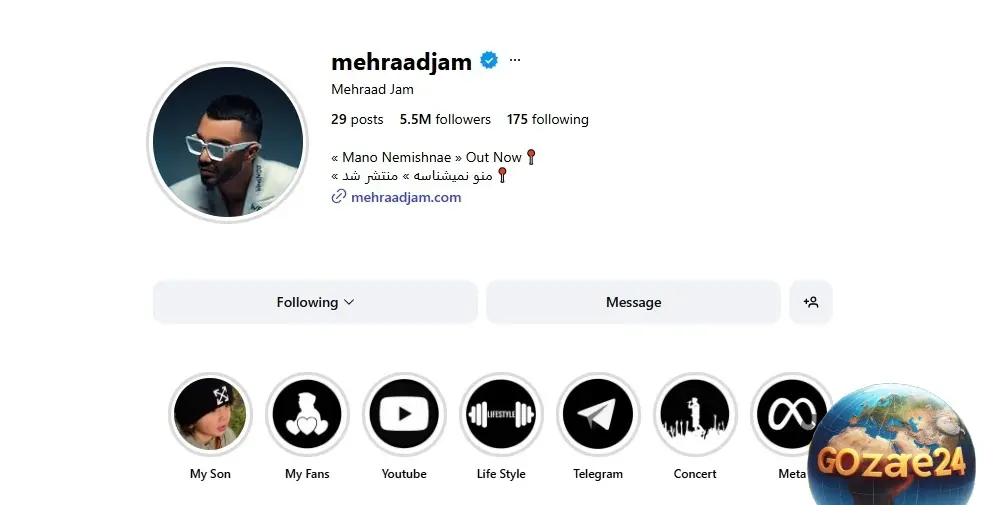Click the mehraadjam username heading
Viewport: 983px width, 505px height.
point(401,61)
